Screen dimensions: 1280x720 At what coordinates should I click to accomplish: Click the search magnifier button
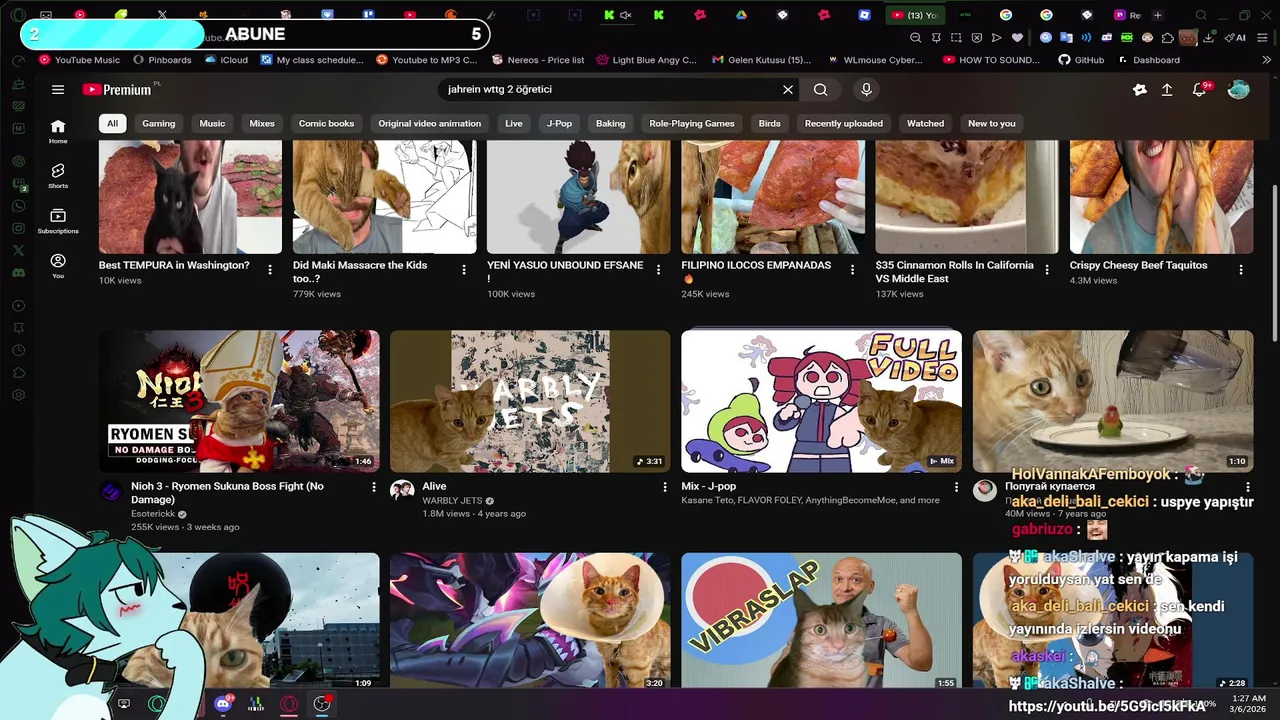click(820, 89)
